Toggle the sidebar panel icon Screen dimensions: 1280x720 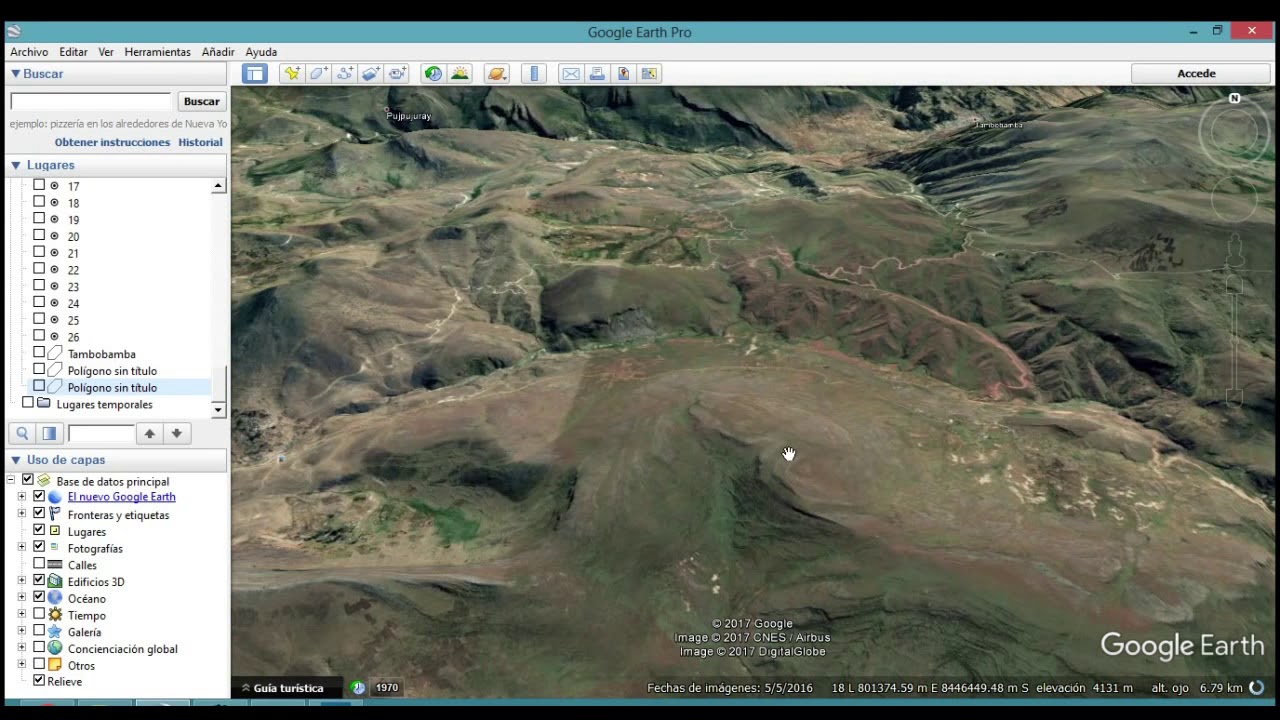pos(255,73)
